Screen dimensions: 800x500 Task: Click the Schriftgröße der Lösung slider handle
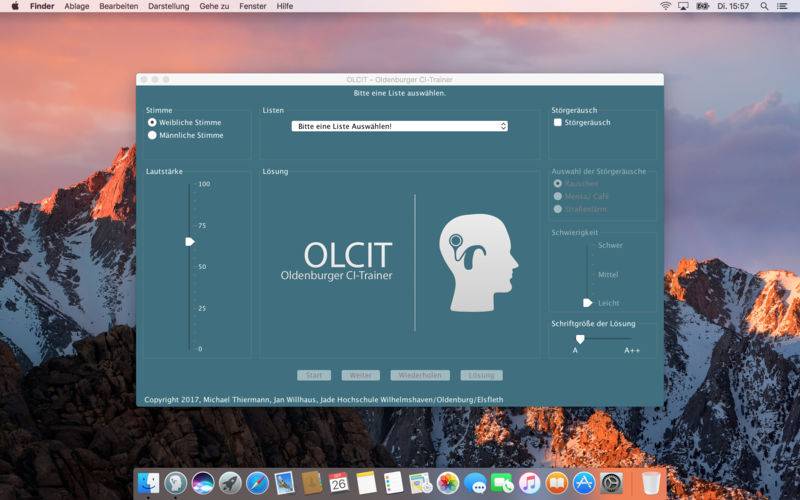pyautogui.click(x=579, y=339)
